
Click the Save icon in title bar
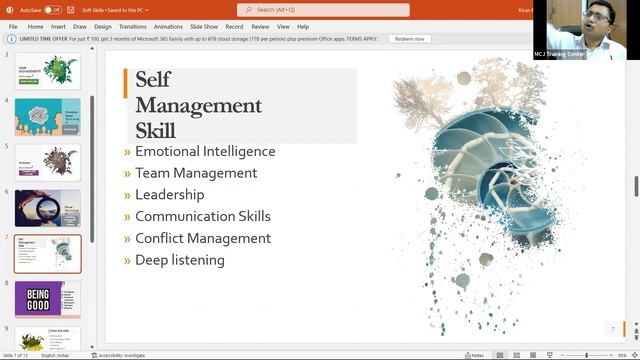click(71, 10)
